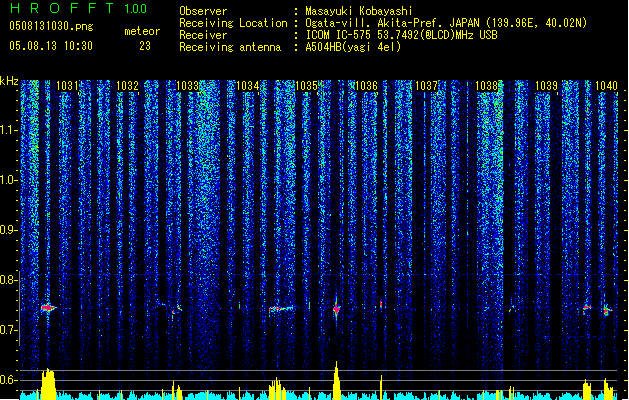Click the 1040 time marker

click(606, 86)
